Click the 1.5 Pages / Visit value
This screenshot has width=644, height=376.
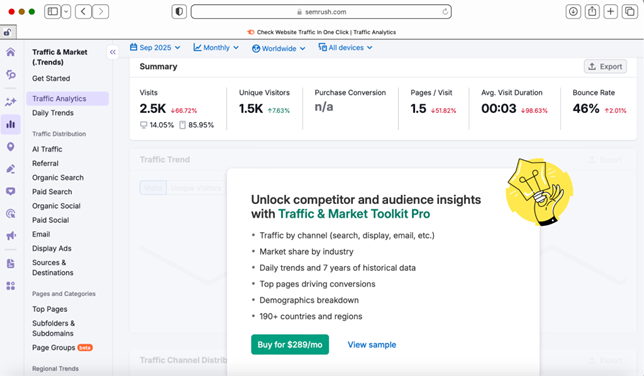click(x=419, y=108)
